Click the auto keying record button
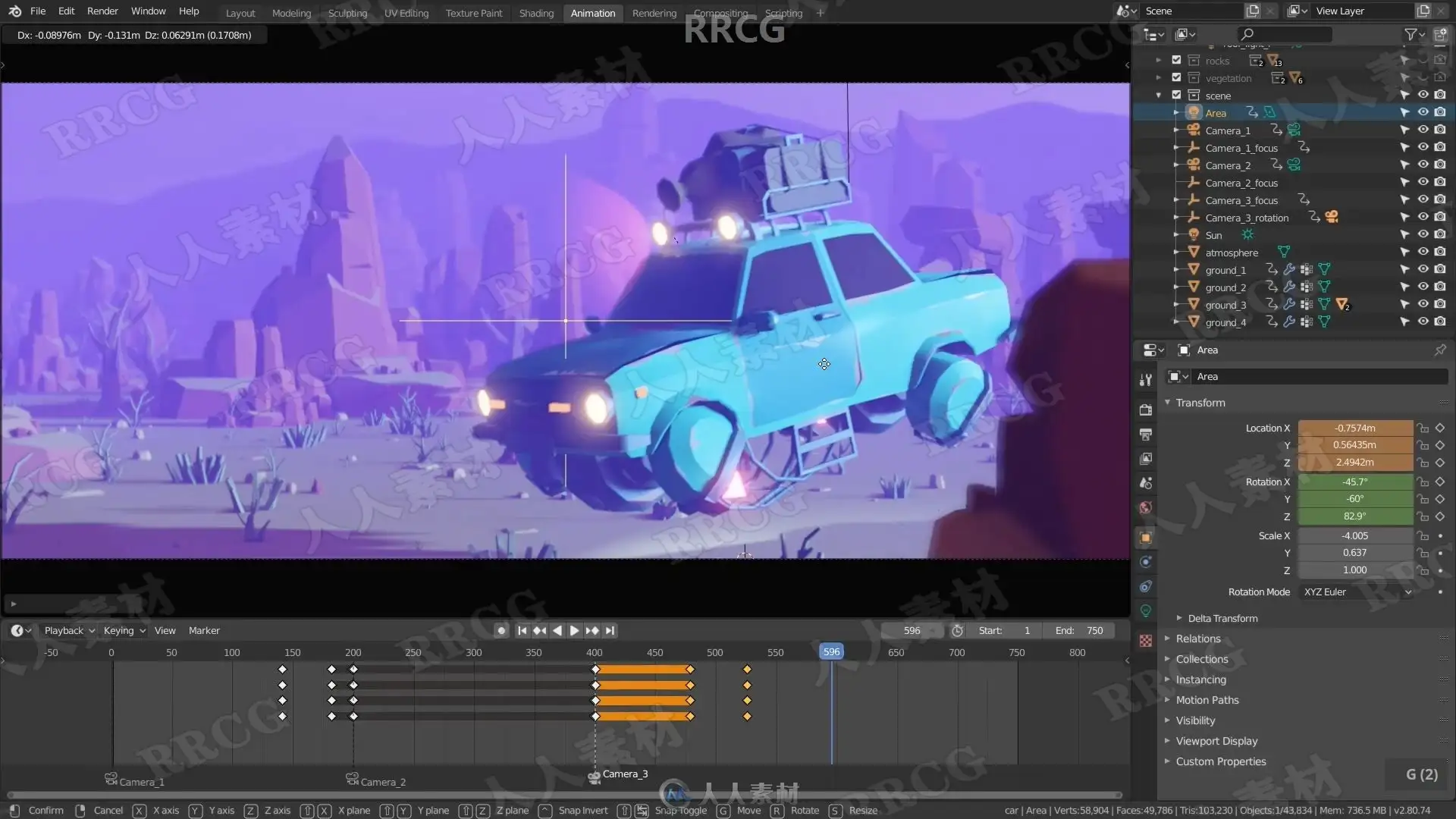Image resolution: width=1456 pixels, height=819 pixels. [x=500, y=631]
